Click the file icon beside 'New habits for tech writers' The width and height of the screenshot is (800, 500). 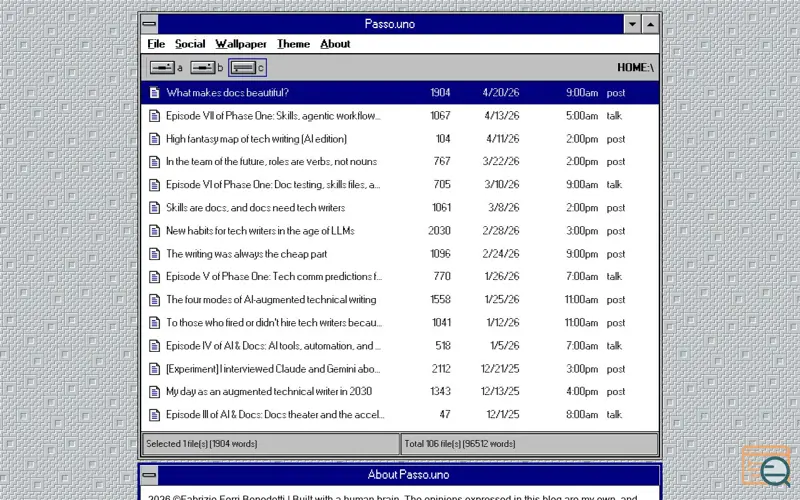pyautogui.click(x=154, y=231)
